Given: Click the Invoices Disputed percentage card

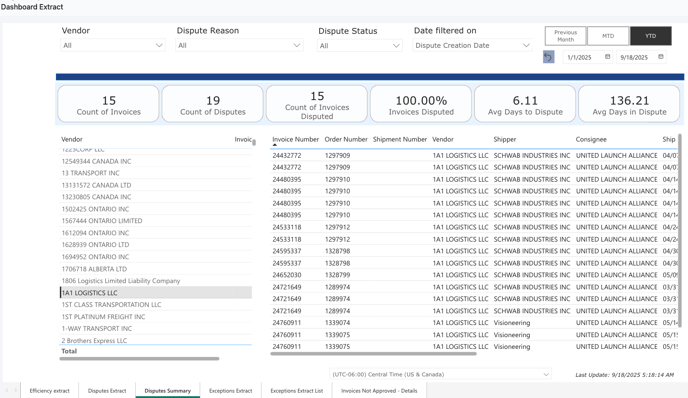Looking at the screenshot, I should click(421, 104).
